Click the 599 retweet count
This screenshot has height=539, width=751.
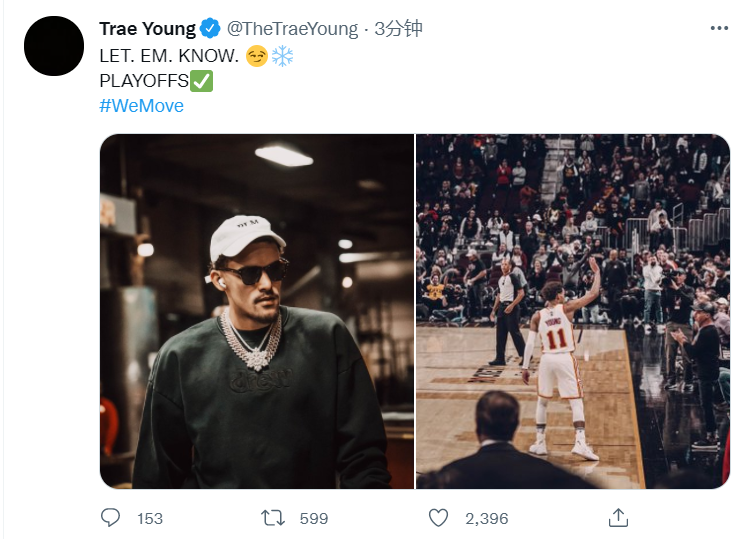314,518
